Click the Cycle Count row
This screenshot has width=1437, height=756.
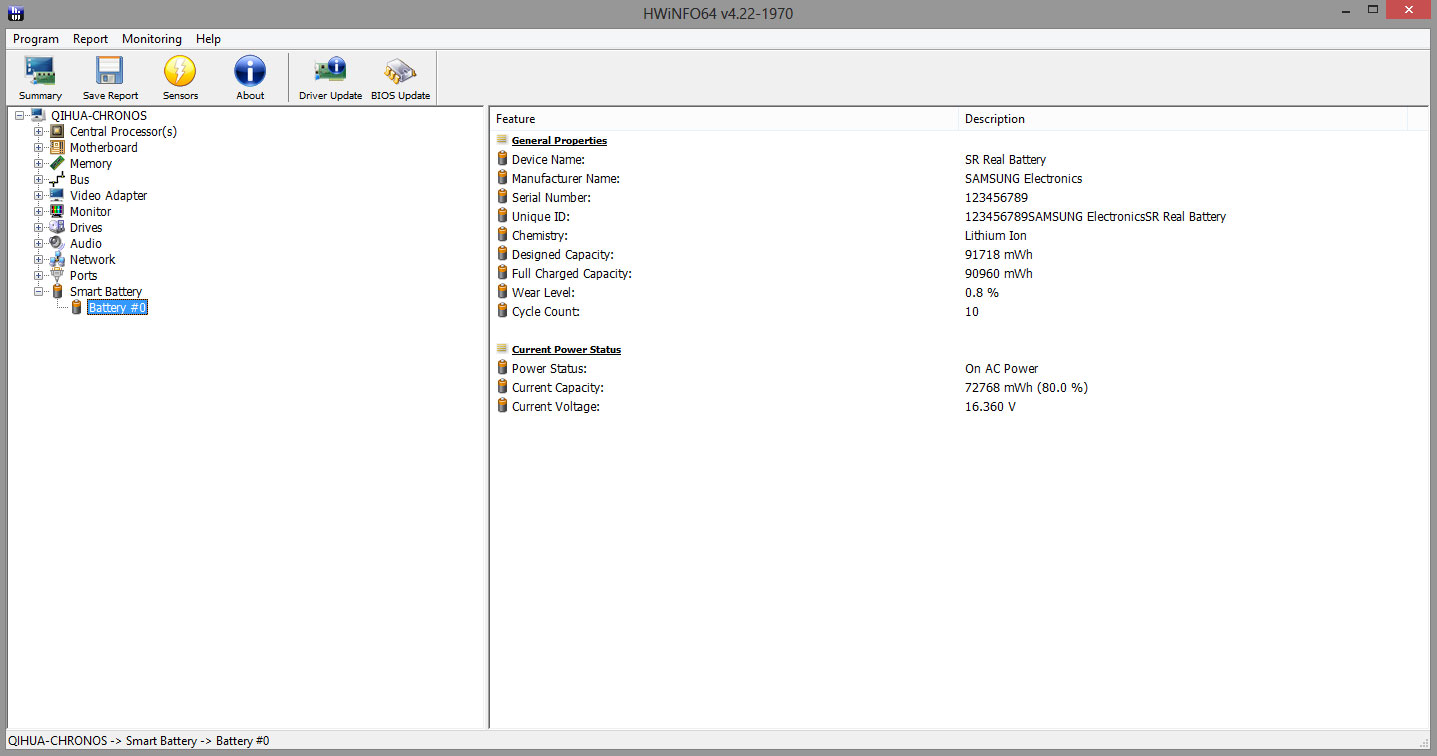point(960,312)
